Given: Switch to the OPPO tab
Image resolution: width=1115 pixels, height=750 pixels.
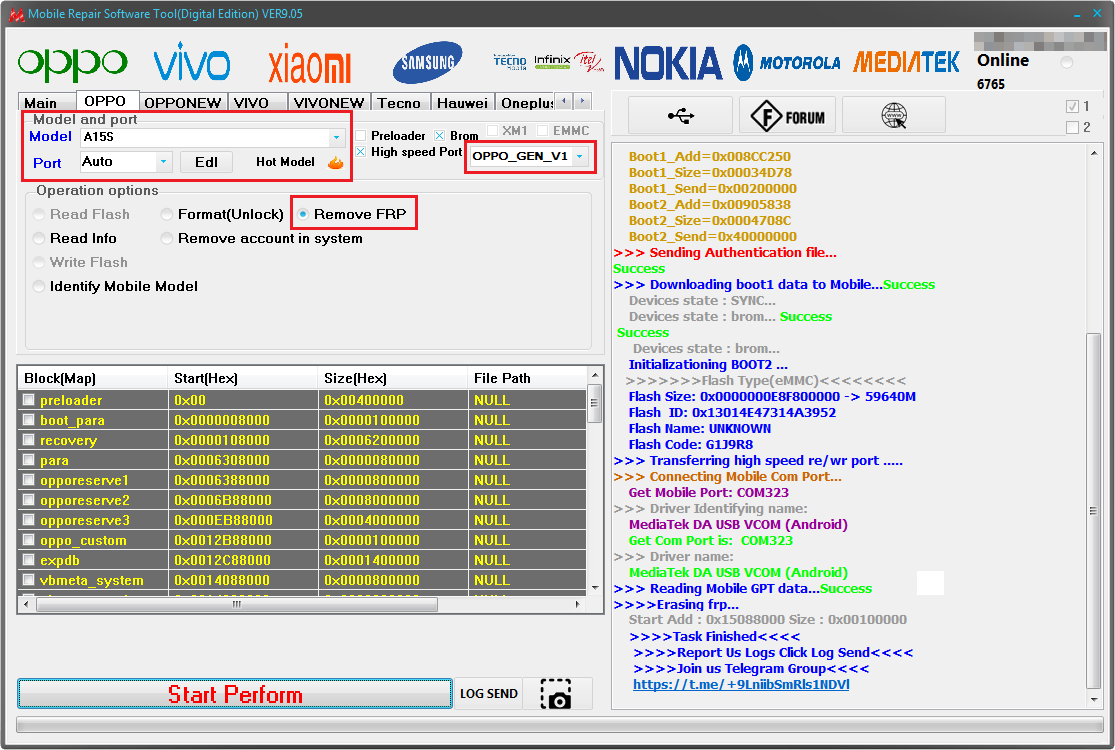Looking at the screenshot, I should (x=107, y=101).
